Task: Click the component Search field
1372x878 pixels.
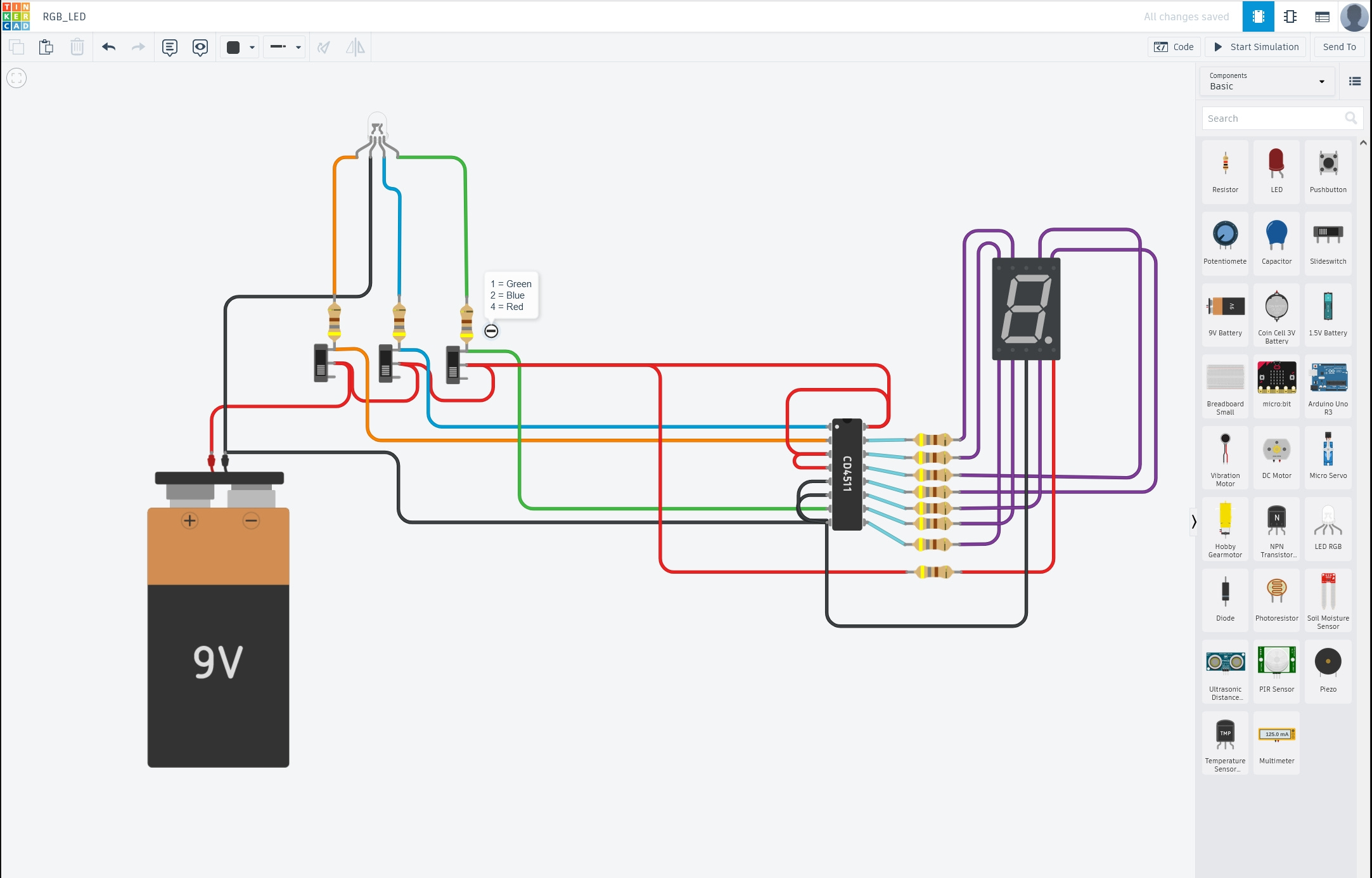Action: coord(1274,119)
